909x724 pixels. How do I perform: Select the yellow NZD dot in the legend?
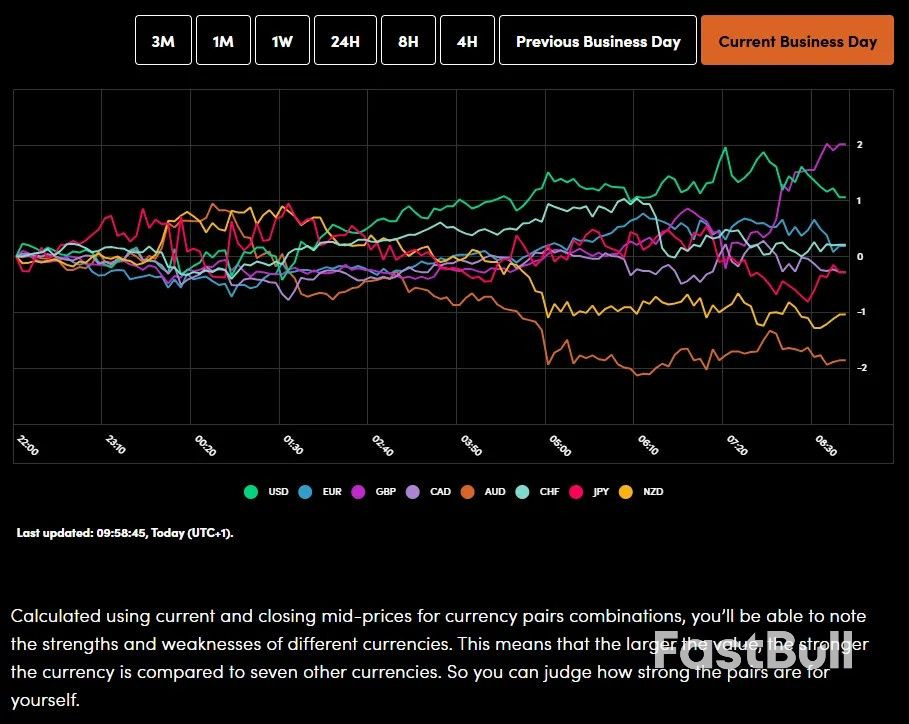[626, 491]
